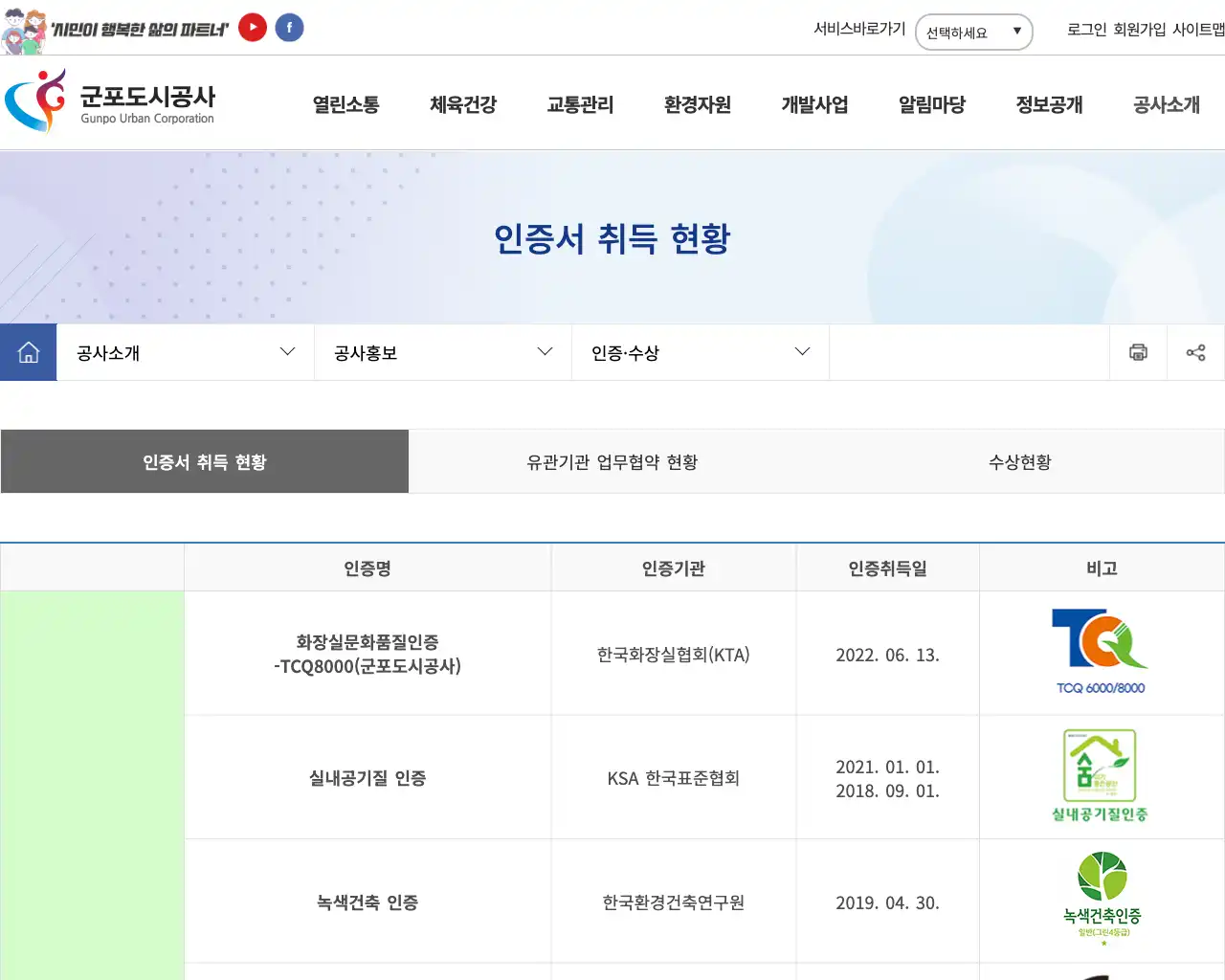This screenshot has height=980, width=1225.
Task: Click the share icon
Action: pos(1195,352)
